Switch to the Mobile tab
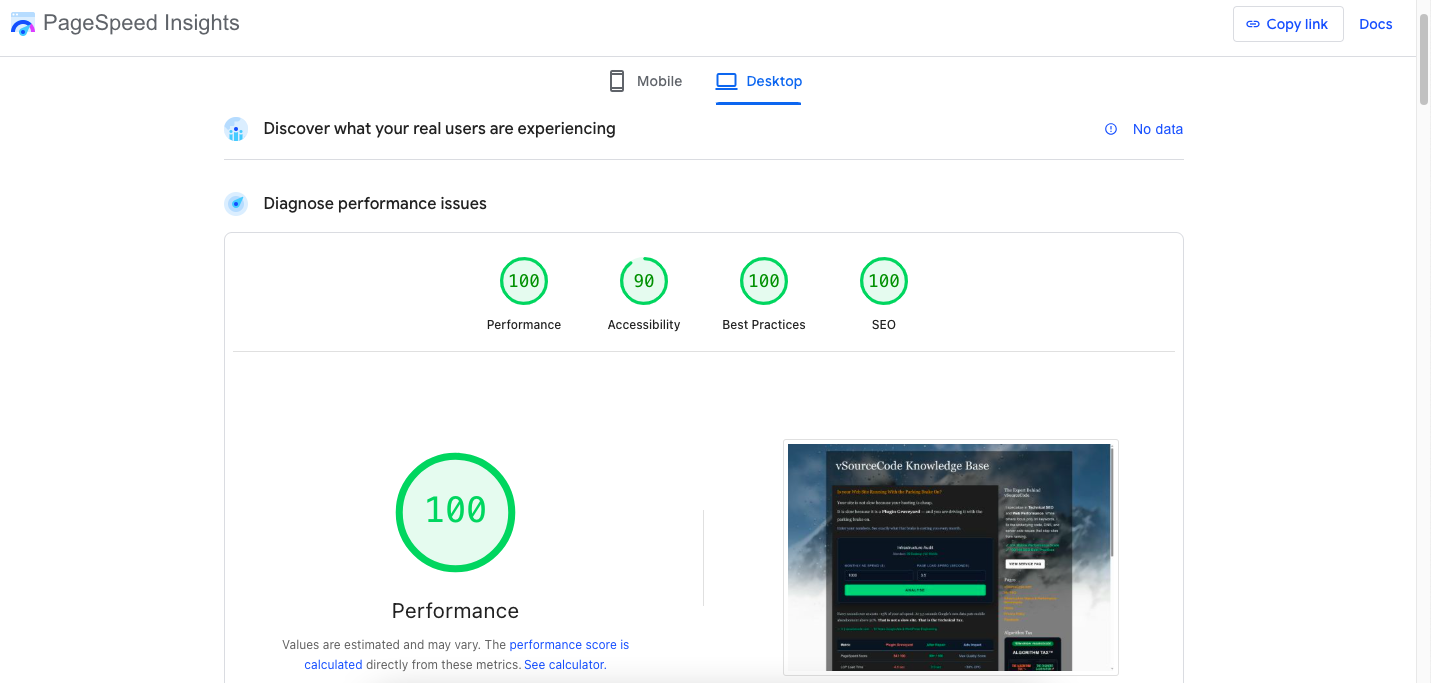Viewport: 1431px width, 683px height. 646,81
